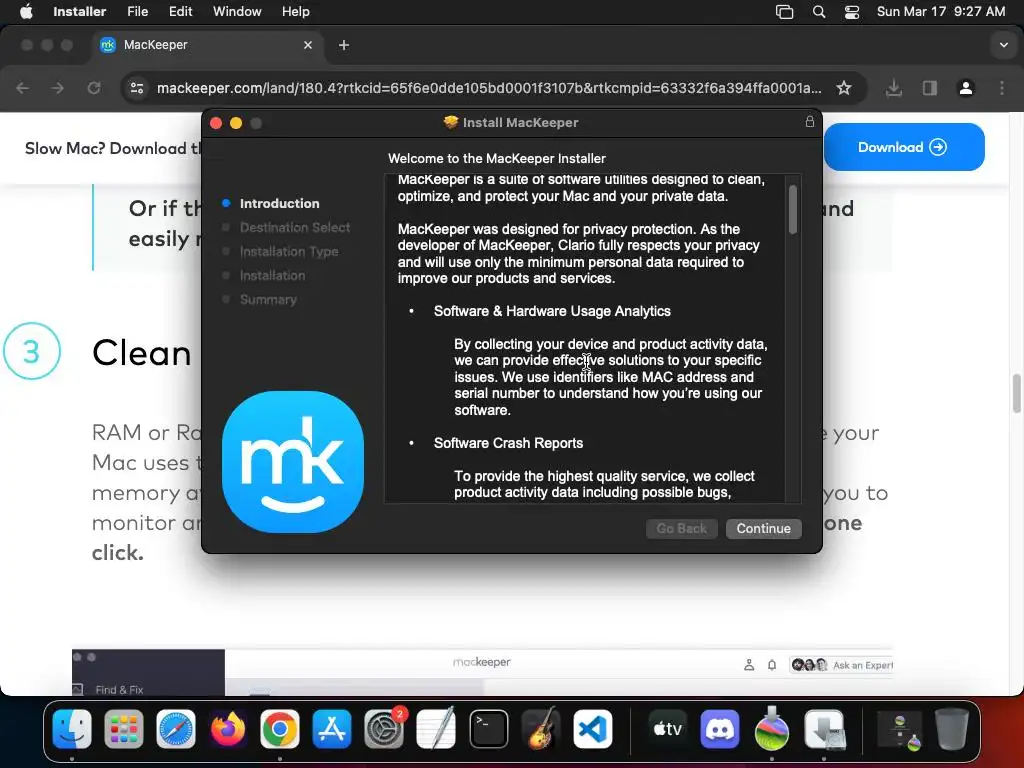Open Visual Studio Code from the Dock
This screenshot has height=768, width=1024.
pyautogui.click(x=593, y=729)
